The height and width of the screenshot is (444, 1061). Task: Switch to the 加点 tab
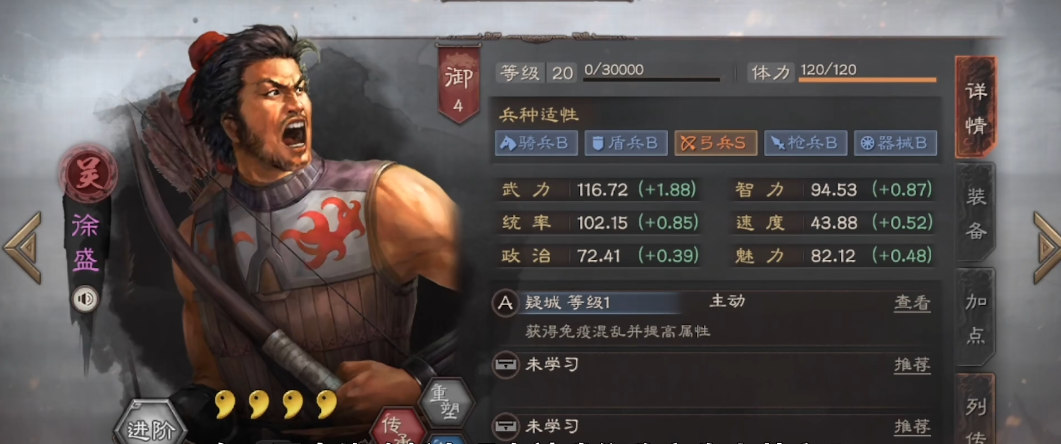click(974, 318)
